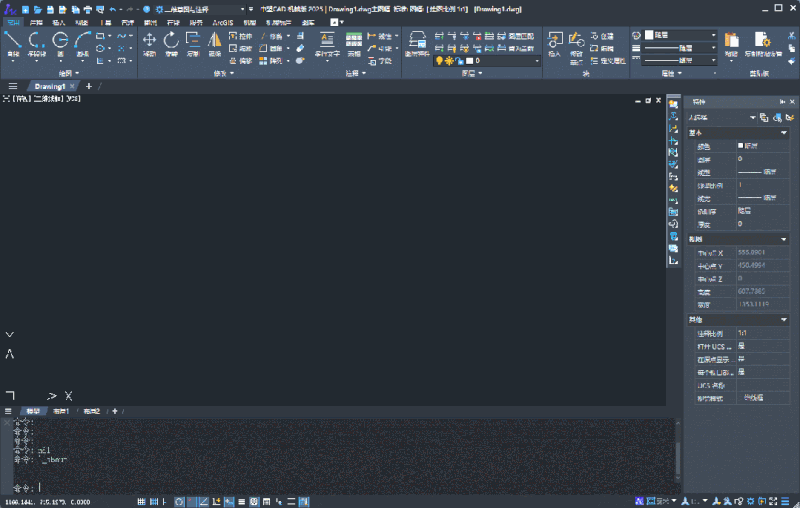Select the Arc (圆弧) tool
The image size is (800, 508).
click(83, 43)
